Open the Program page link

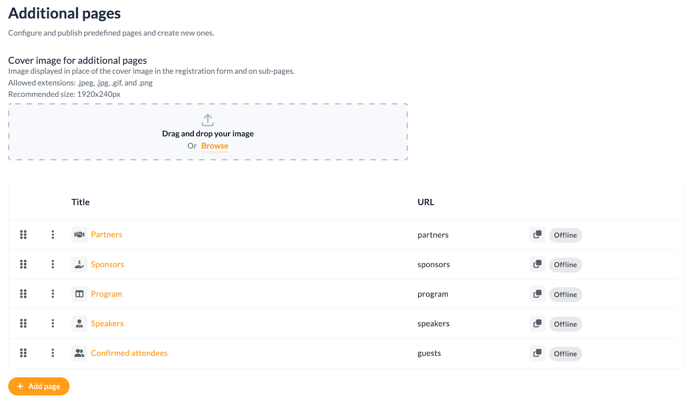(x=106, y=294)
